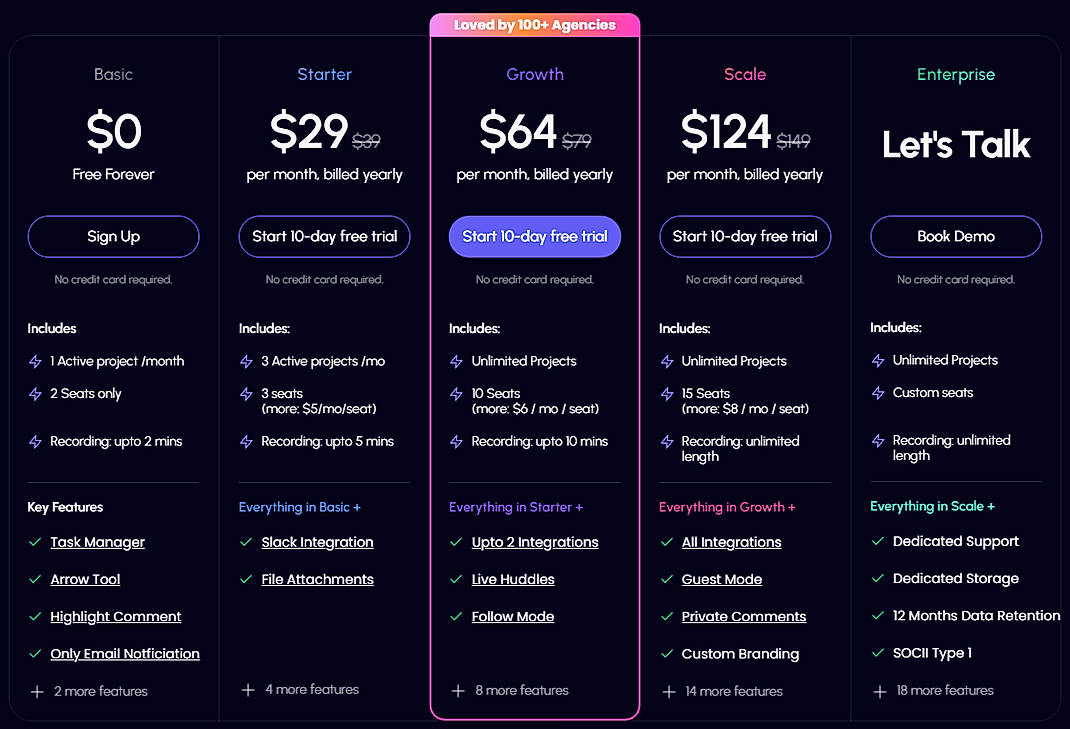
Task: Start 10-day free trial on Growth plan
Action: 534,236
